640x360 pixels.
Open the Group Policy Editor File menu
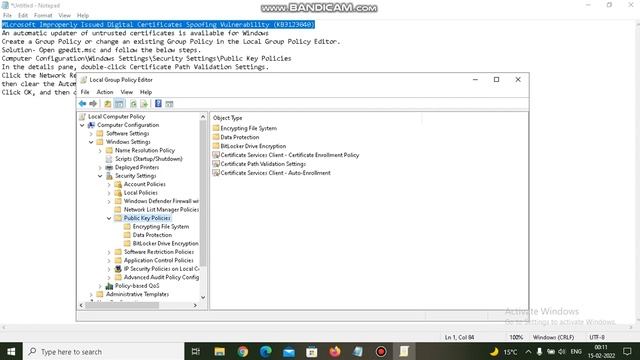(x=84, y=92)
